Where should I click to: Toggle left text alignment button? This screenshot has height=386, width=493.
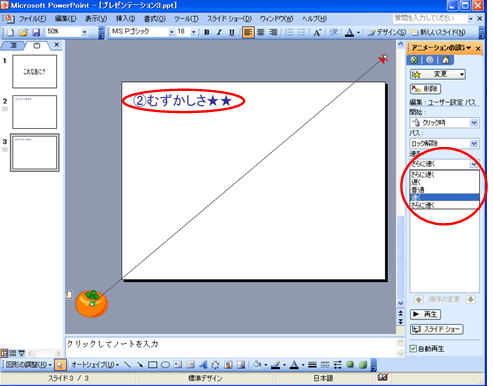point(248,32)
